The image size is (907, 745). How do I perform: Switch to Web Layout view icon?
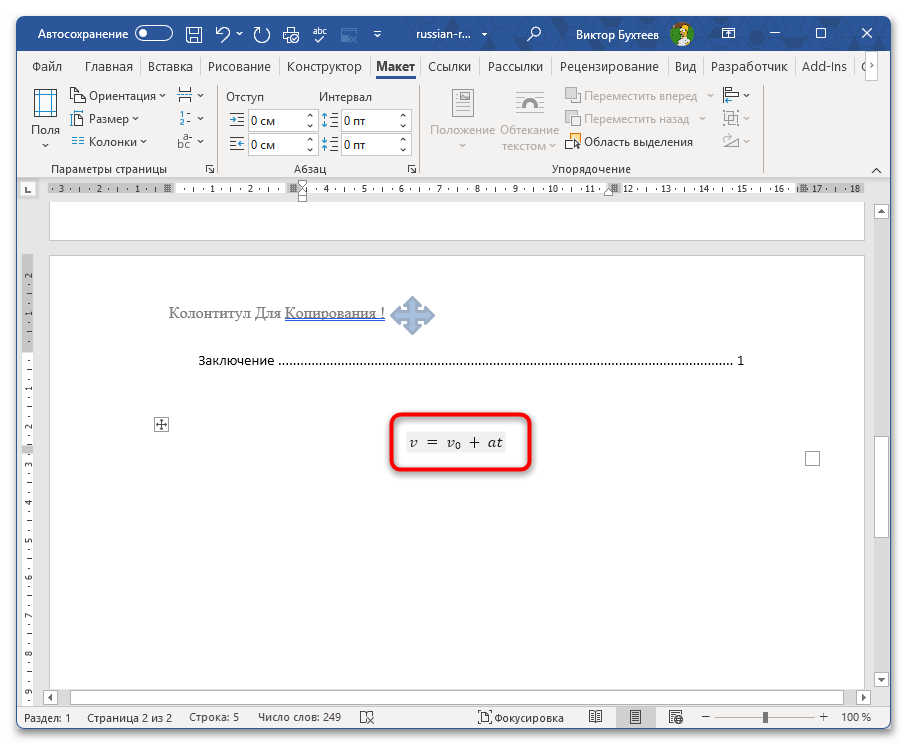pyautogui.click(x=676, y=717)
